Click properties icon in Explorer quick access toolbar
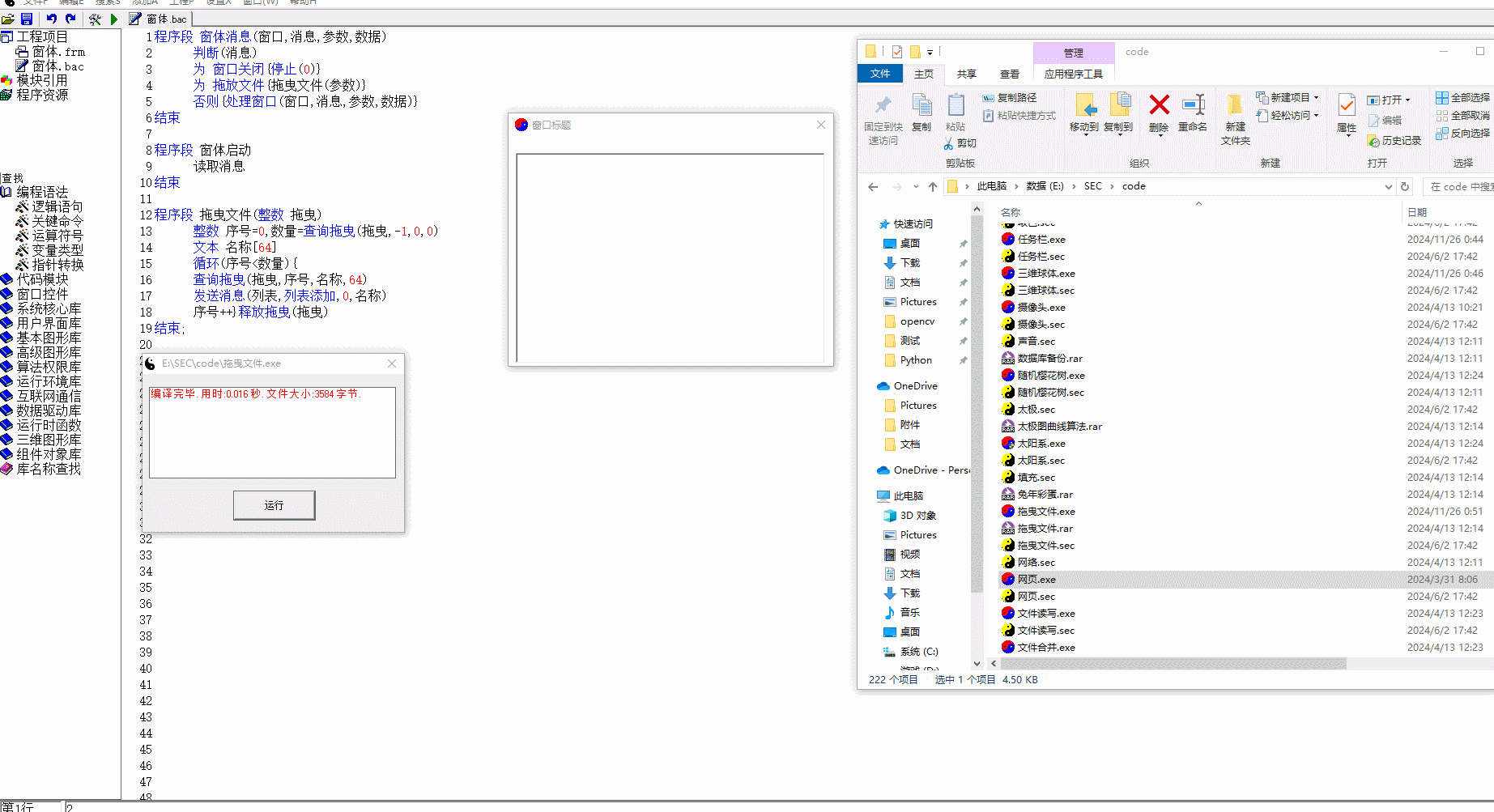Image resolution: width=1494 pixels, height=812 pixels. click(x=897, y=52)
